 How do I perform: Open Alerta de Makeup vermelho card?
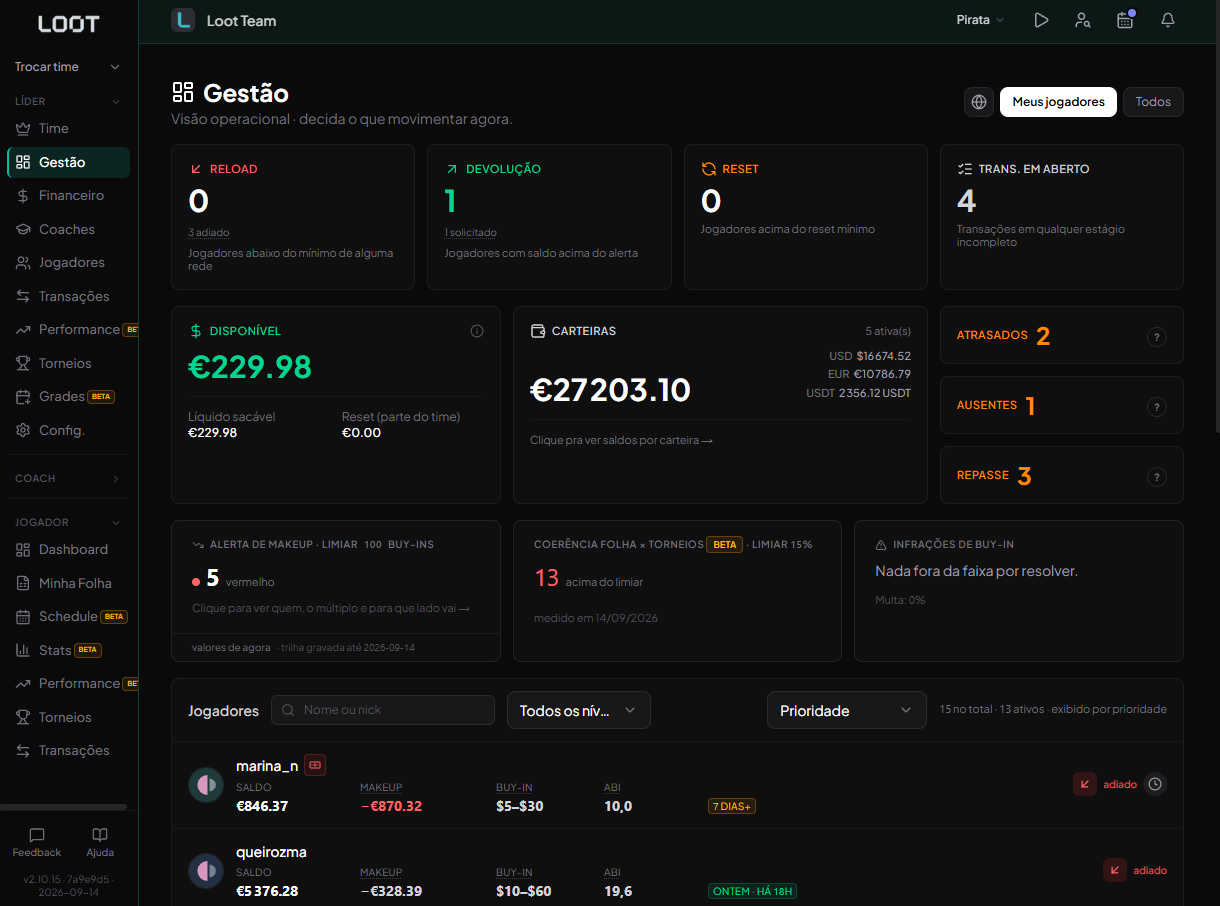point(336,591)
